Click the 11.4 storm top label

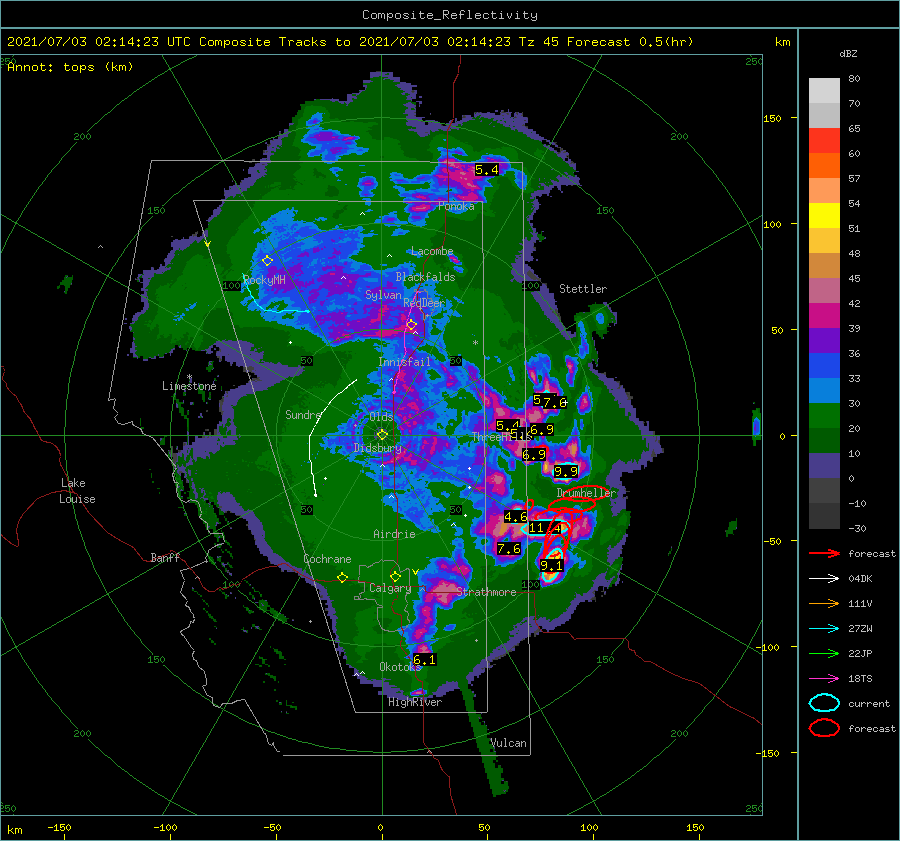pos(545,528)
